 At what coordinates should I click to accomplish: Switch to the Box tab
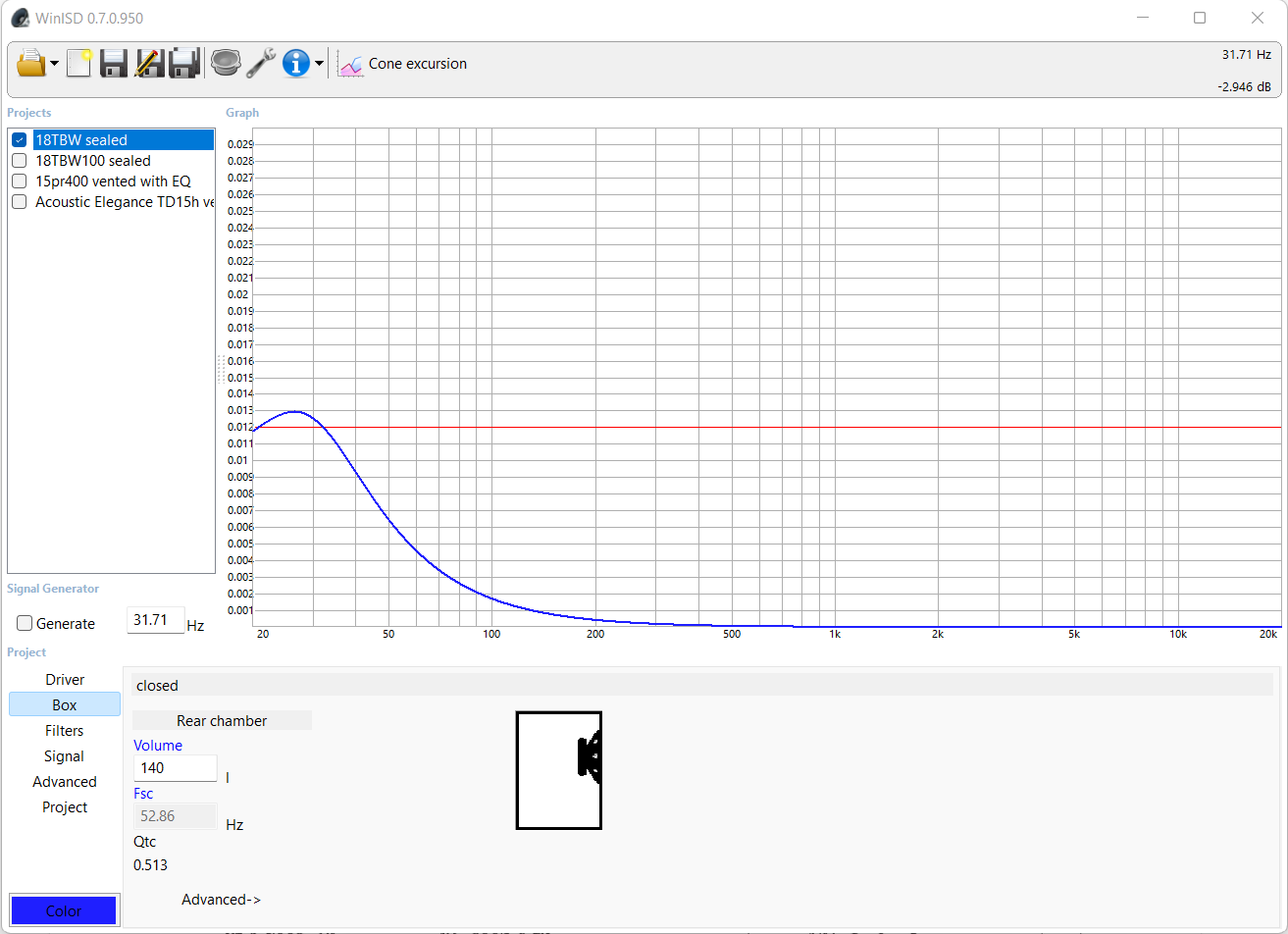click(x=65, y=705)
